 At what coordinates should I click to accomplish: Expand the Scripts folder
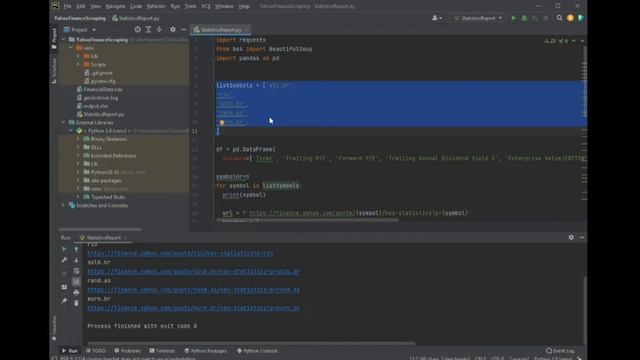click(x=78, y=64)
